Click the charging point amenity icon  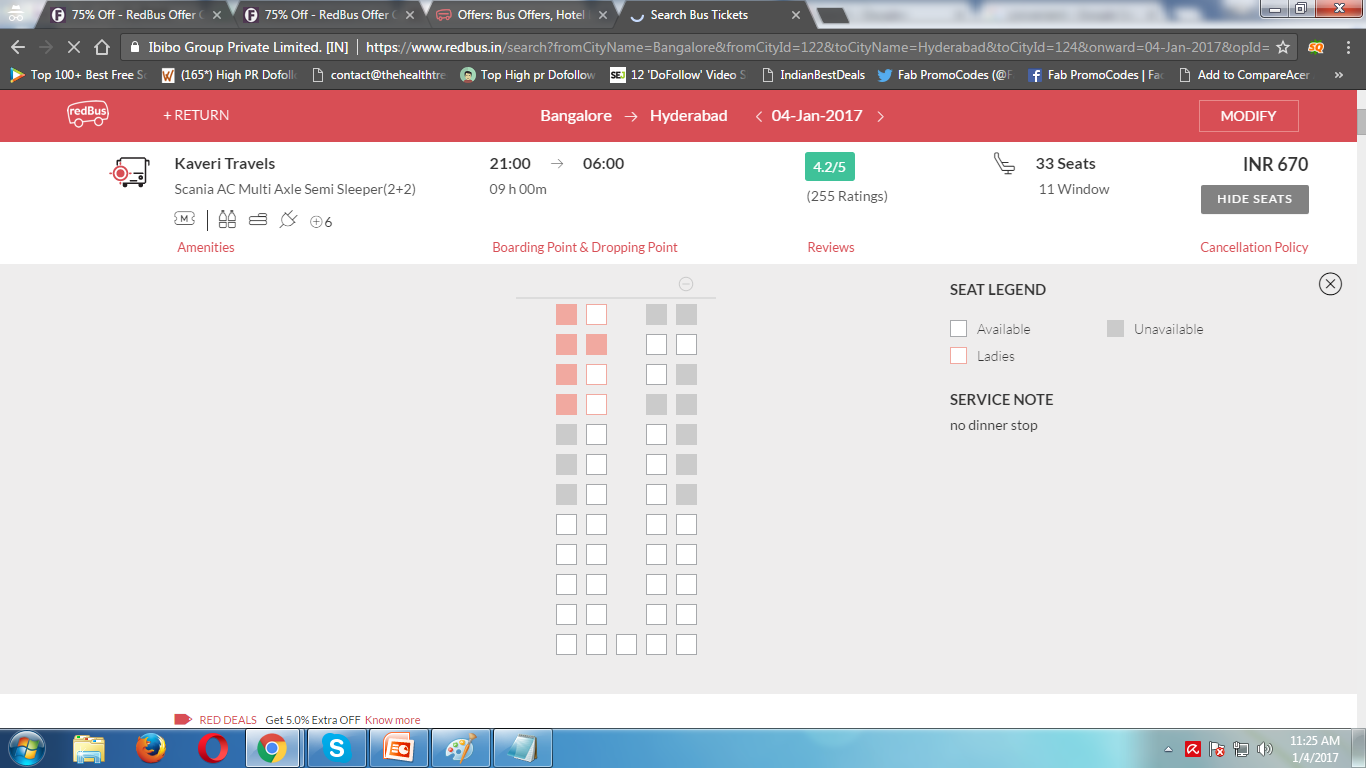(x=288, y=219)
